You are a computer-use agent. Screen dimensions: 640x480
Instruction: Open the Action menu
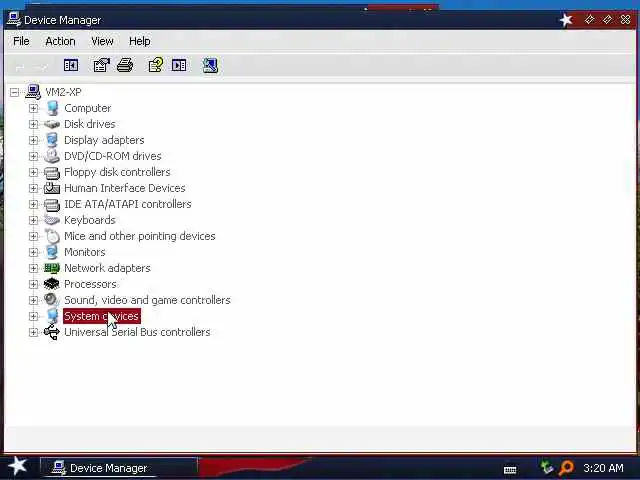60,41
